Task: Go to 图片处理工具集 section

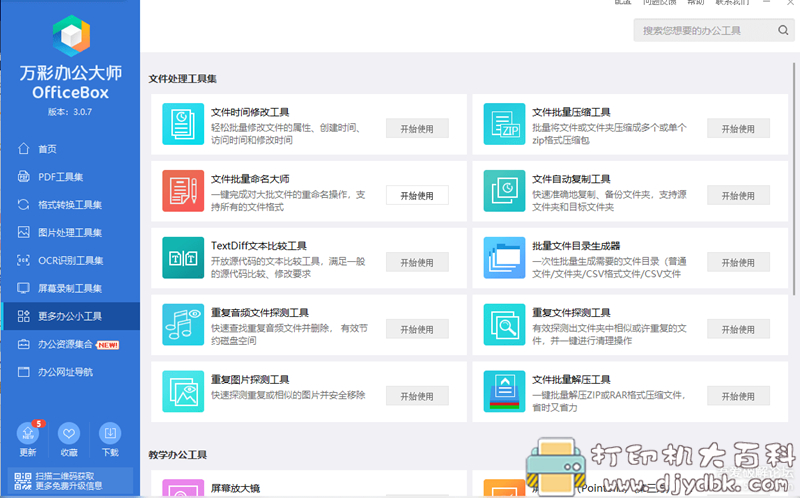Action: [70, 232]
